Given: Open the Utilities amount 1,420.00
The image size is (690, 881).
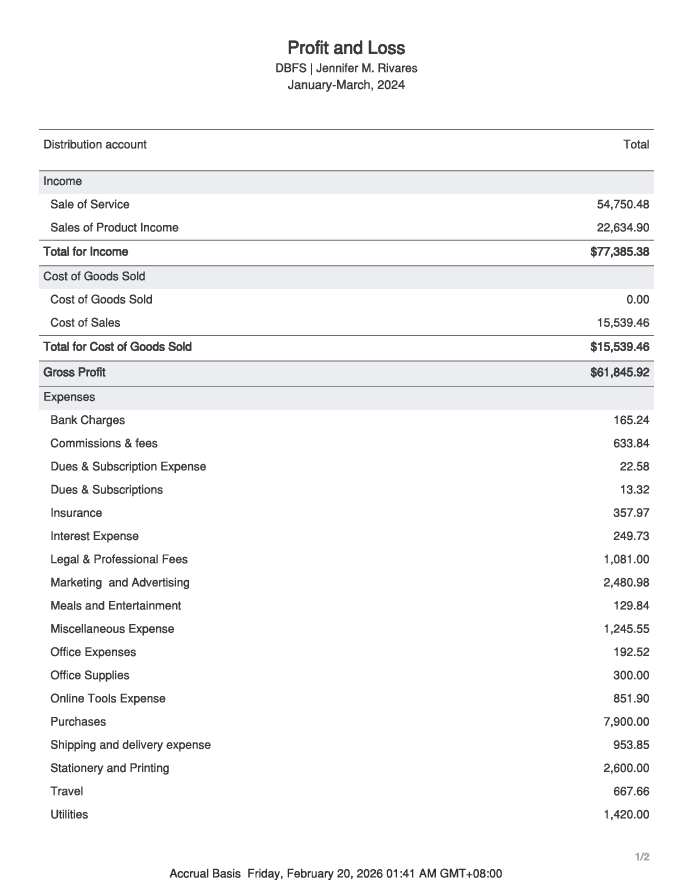Looking at the screenshot, I should tap(626, 815).
